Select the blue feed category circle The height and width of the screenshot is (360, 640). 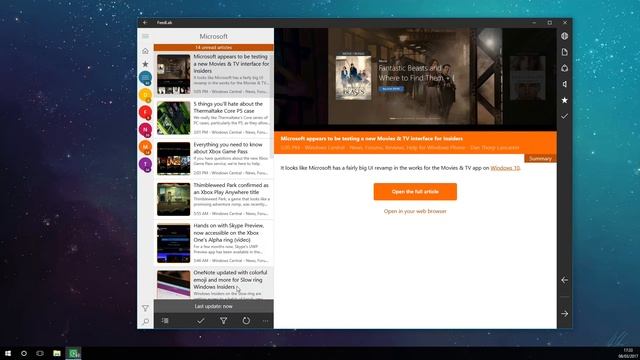click(x=145, y=78)
